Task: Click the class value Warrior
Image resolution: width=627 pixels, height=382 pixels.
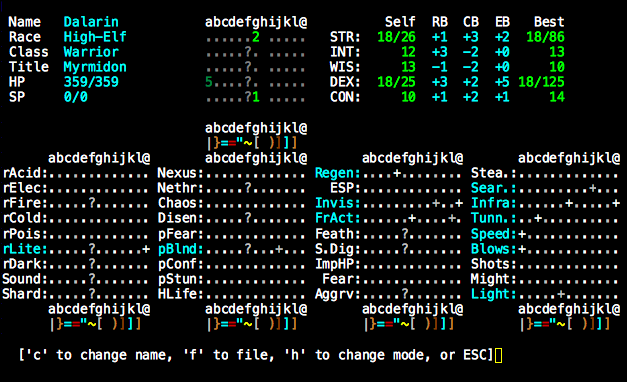Action: [91, 52]
